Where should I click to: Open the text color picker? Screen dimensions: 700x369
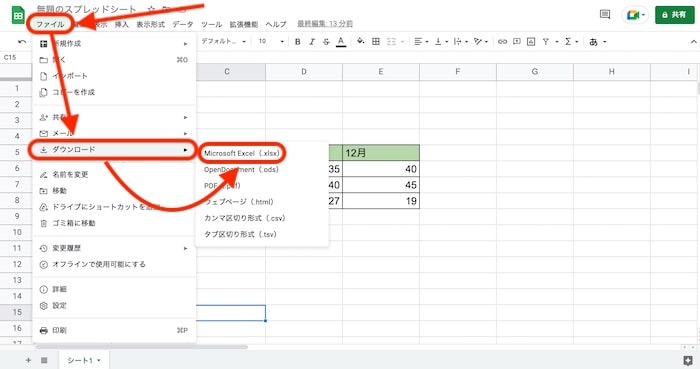point(341,42)
